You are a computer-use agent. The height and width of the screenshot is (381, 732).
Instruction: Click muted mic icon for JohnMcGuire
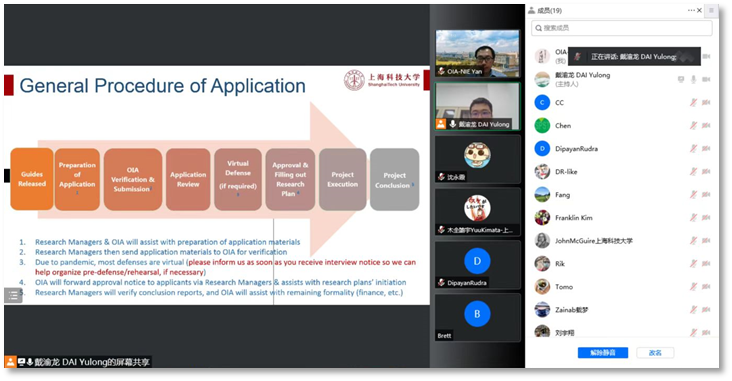click(x=693, y=240)
